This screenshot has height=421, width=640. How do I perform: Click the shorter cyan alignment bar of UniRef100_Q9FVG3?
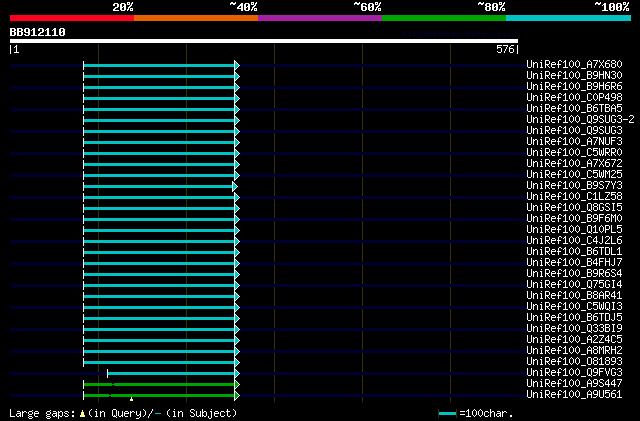(x=171, y=374)
